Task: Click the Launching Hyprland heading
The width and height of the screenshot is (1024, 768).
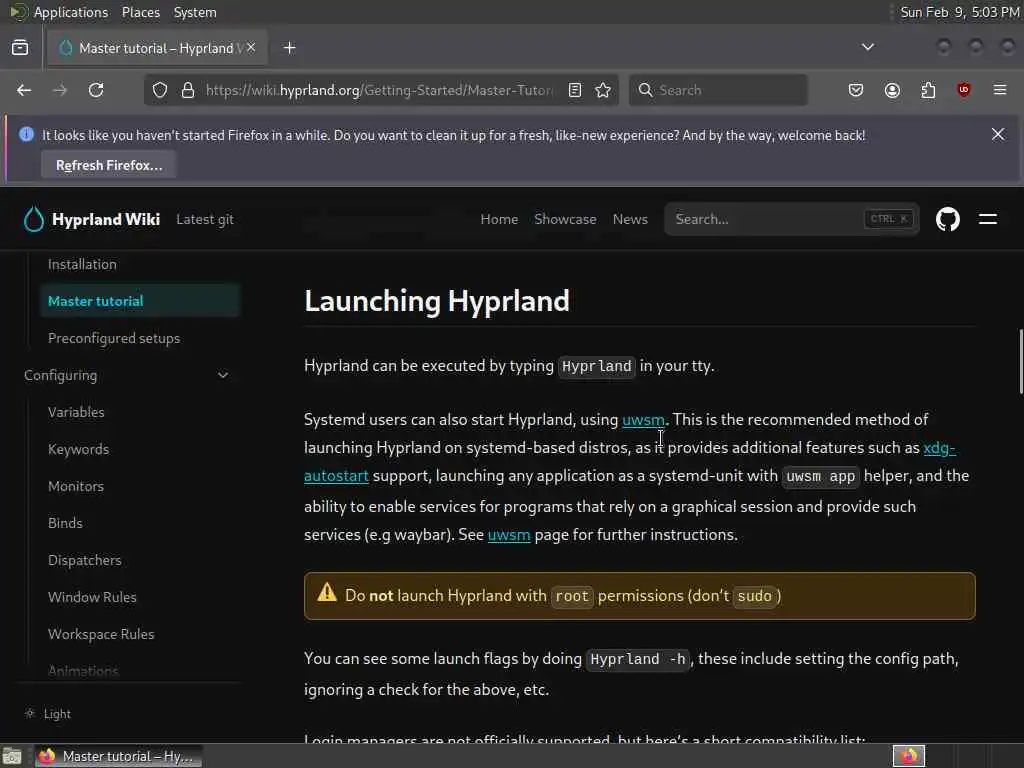Action: 437,301
